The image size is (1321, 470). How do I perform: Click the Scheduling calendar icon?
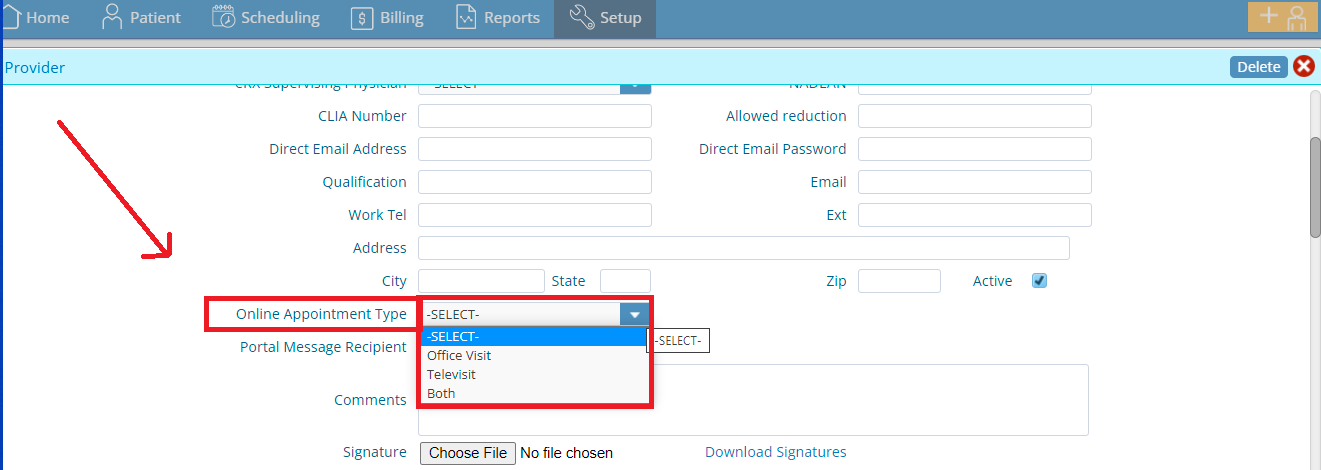tap(224, 17)
